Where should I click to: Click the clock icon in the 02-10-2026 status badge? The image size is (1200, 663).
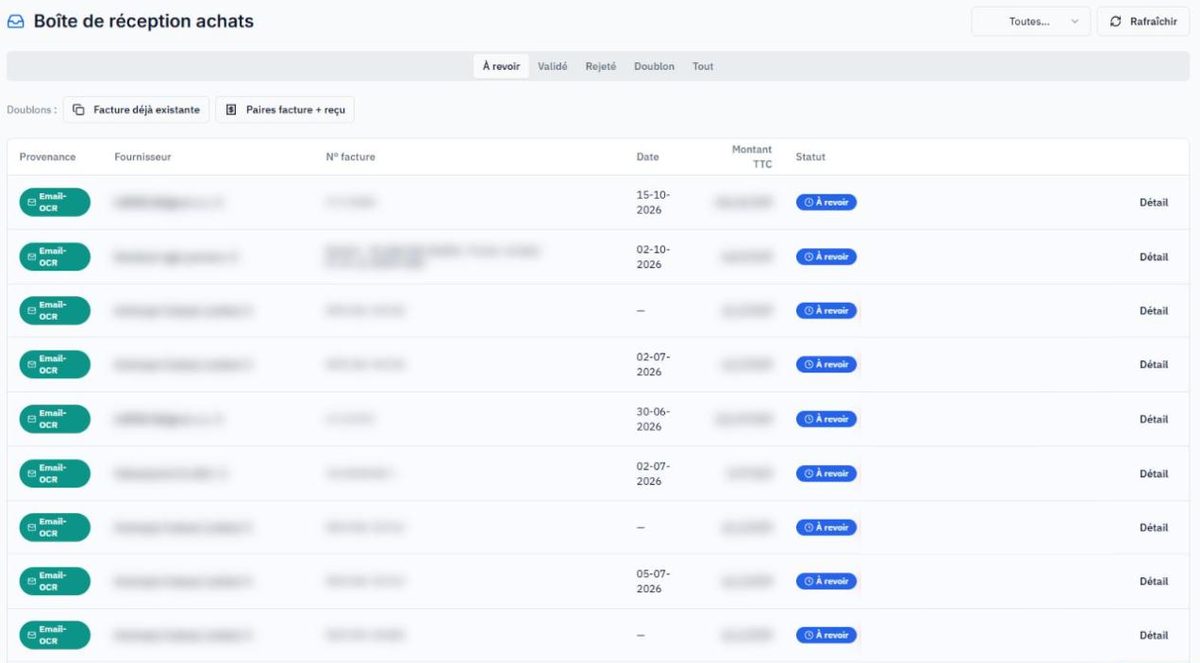(x=809, y=257)
